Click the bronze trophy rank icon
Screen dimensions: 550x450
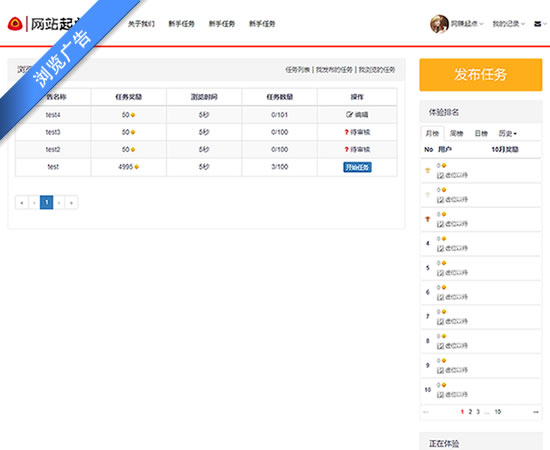click(428, 219)
